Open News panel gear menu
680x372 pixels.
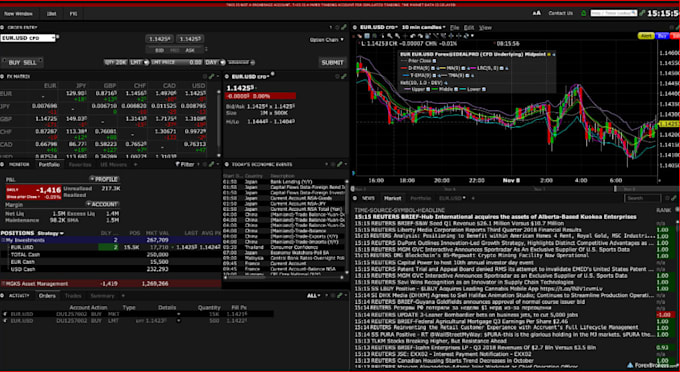pos(355,198)
